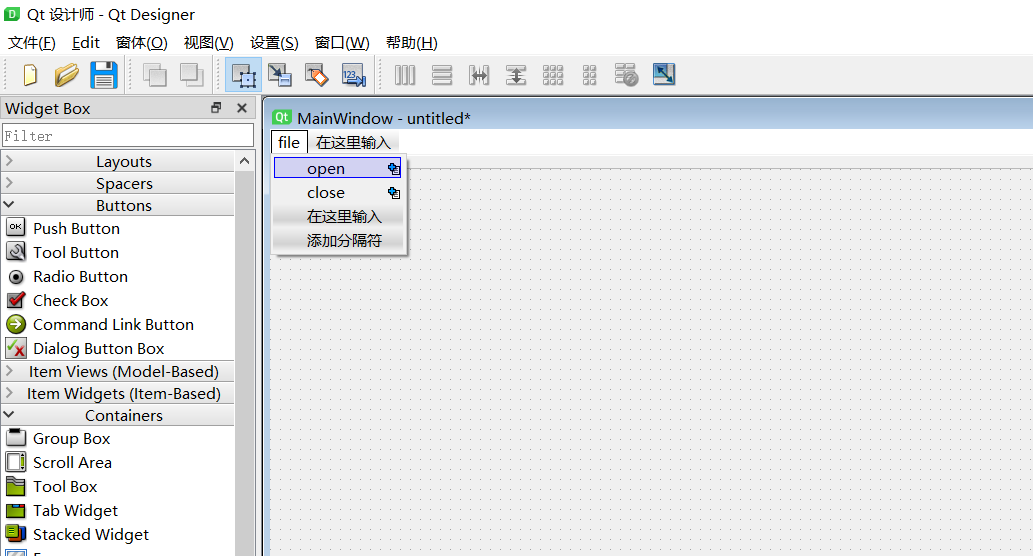1033x556 pixels.
Task: Select Command Link Button widget
Action: coord(113,325)
